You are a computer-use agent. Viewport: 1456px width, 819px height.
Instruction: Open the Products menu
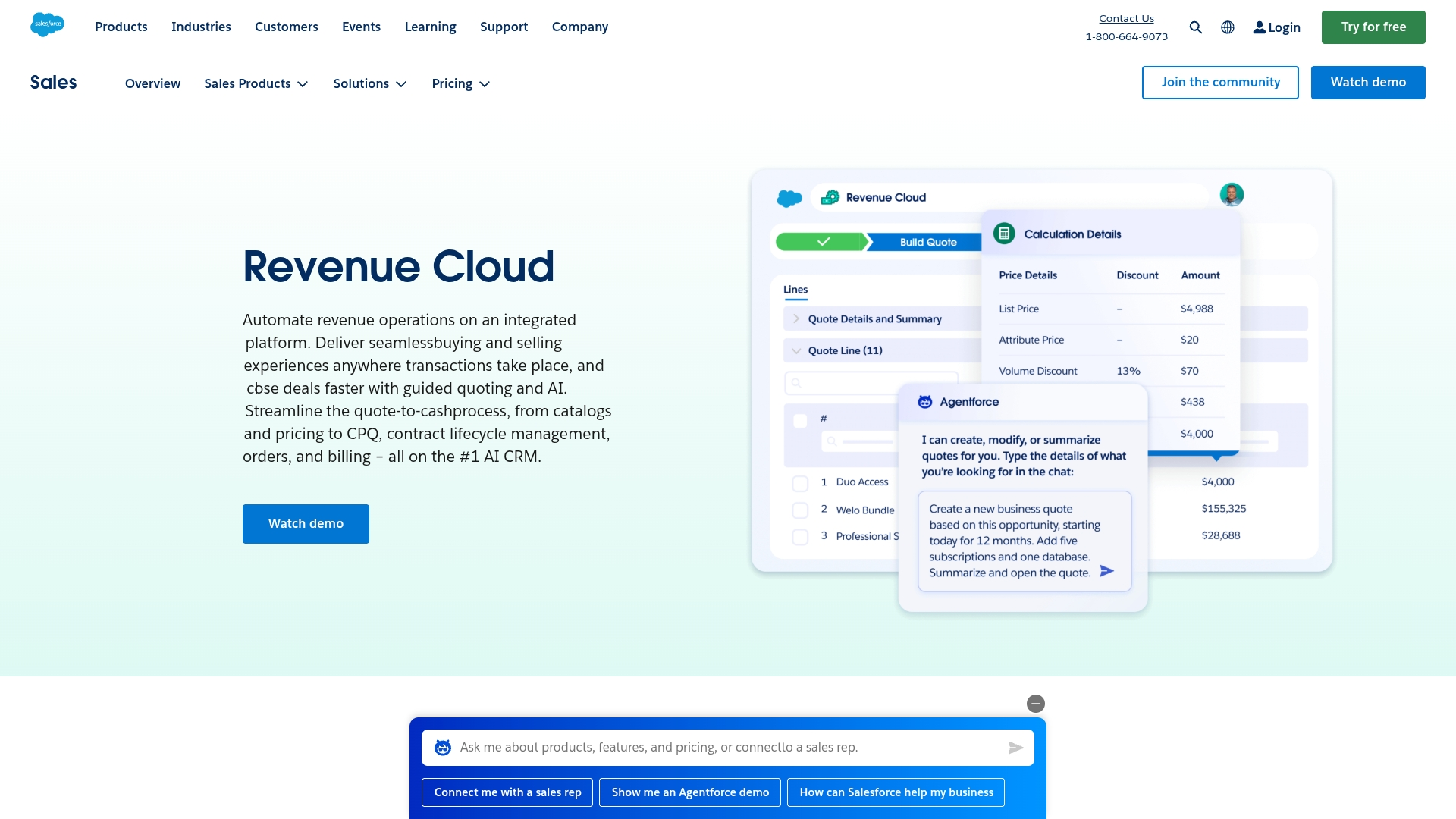pos(121,27)
